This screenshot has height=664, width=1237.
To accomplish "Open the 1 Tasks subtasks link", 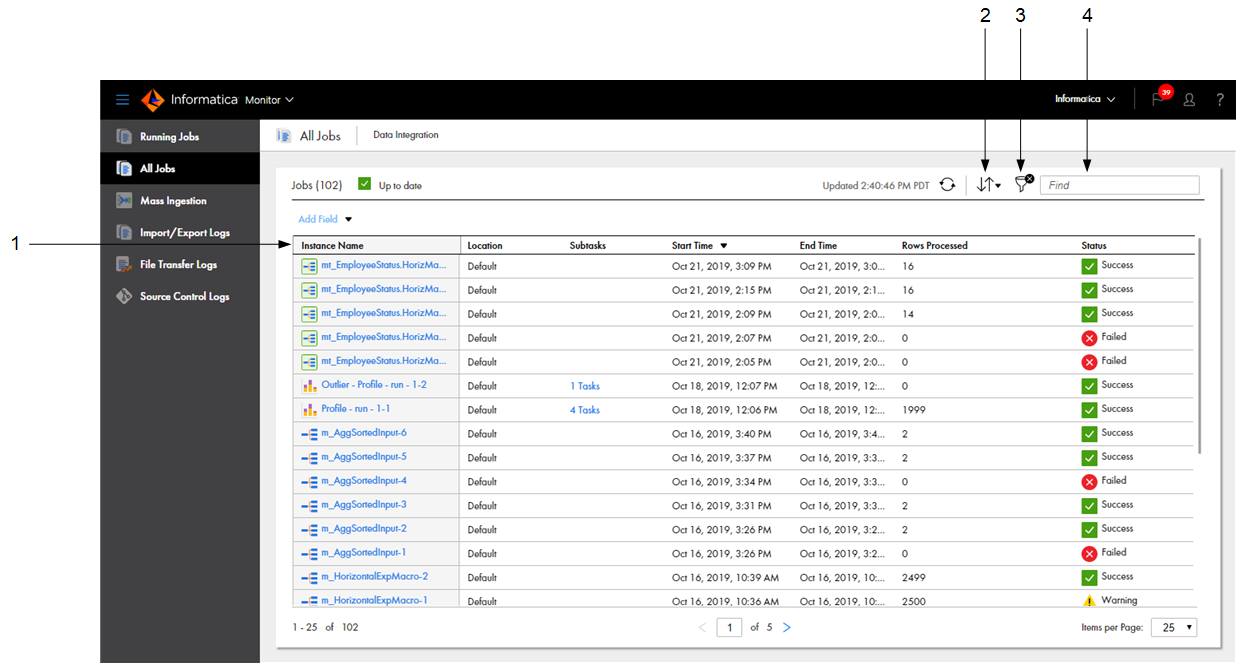I will [x=585, y=386].
